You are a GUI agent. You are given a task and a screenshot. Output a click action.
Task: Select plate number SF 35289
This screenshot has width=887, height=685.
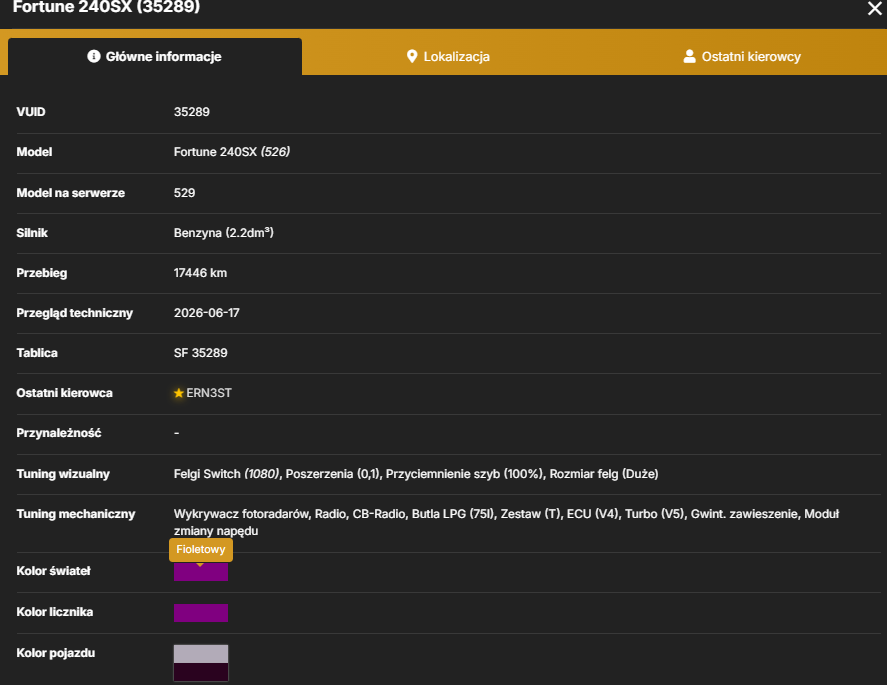pos(200,353)
